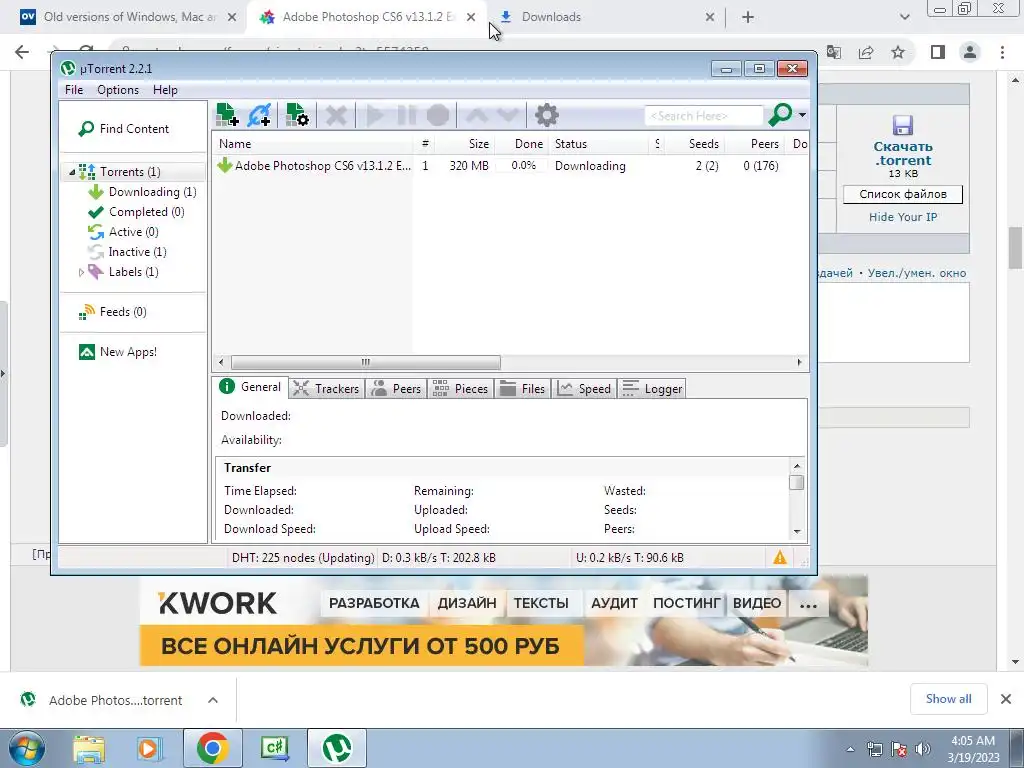Open Preferences with the gear icon
This screenshot has width=1024, height=768.
[x=547, y=116]
